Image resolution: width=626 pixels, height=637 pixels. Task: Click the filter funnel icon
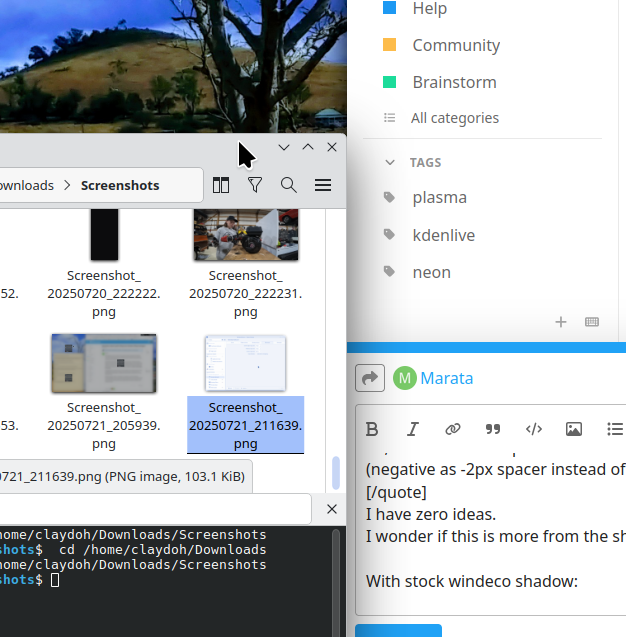tap(255, 185)
